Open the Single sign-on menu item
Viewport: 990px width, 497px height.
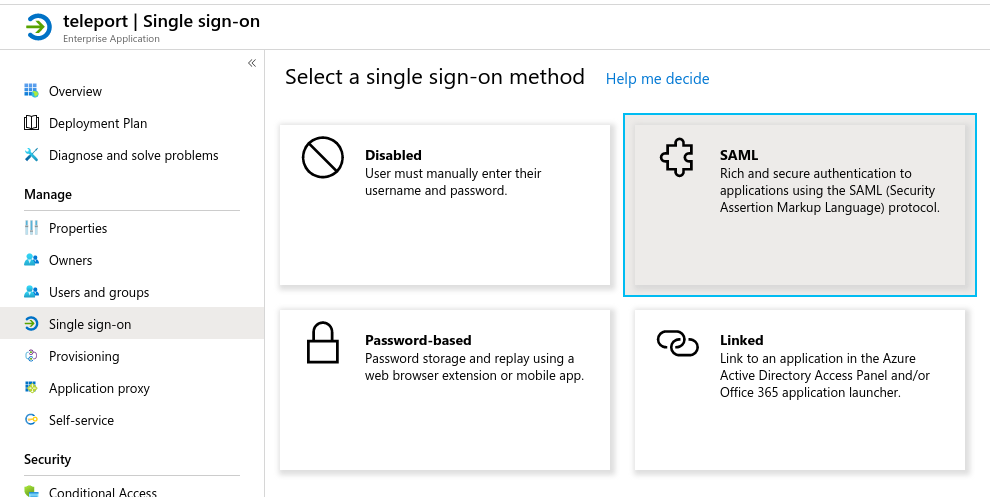pos(90,324)
